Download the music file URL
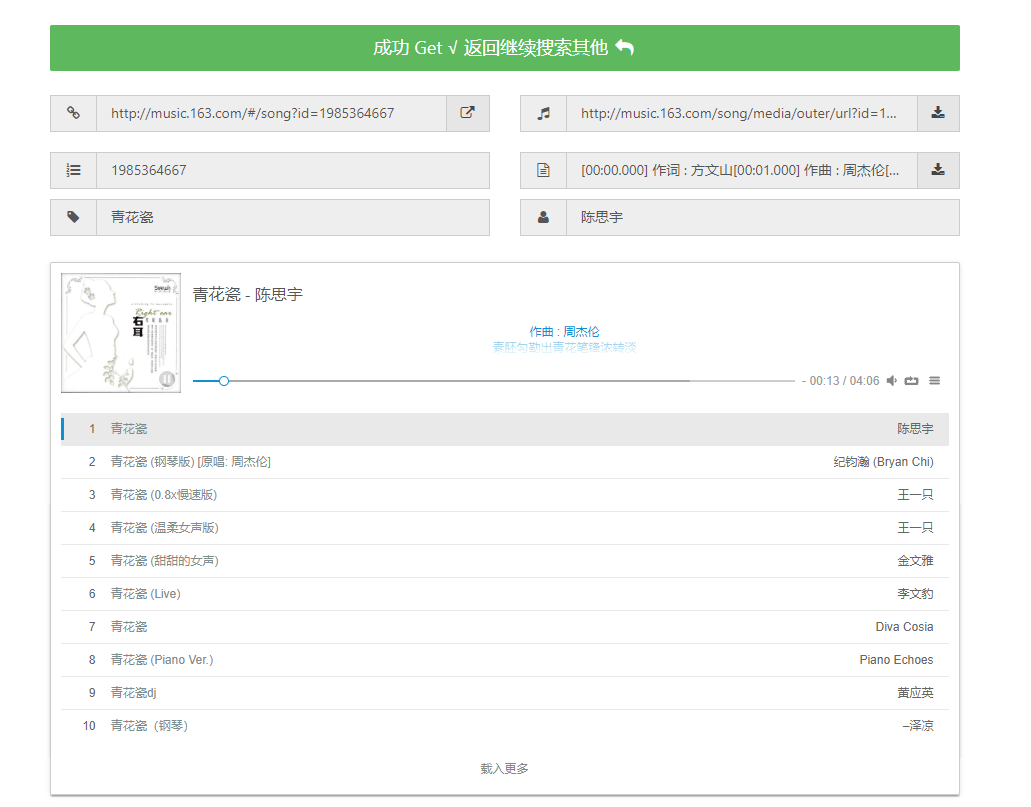Image resolution: width=1031 pixels, height=807 pixels. [938, 113]
